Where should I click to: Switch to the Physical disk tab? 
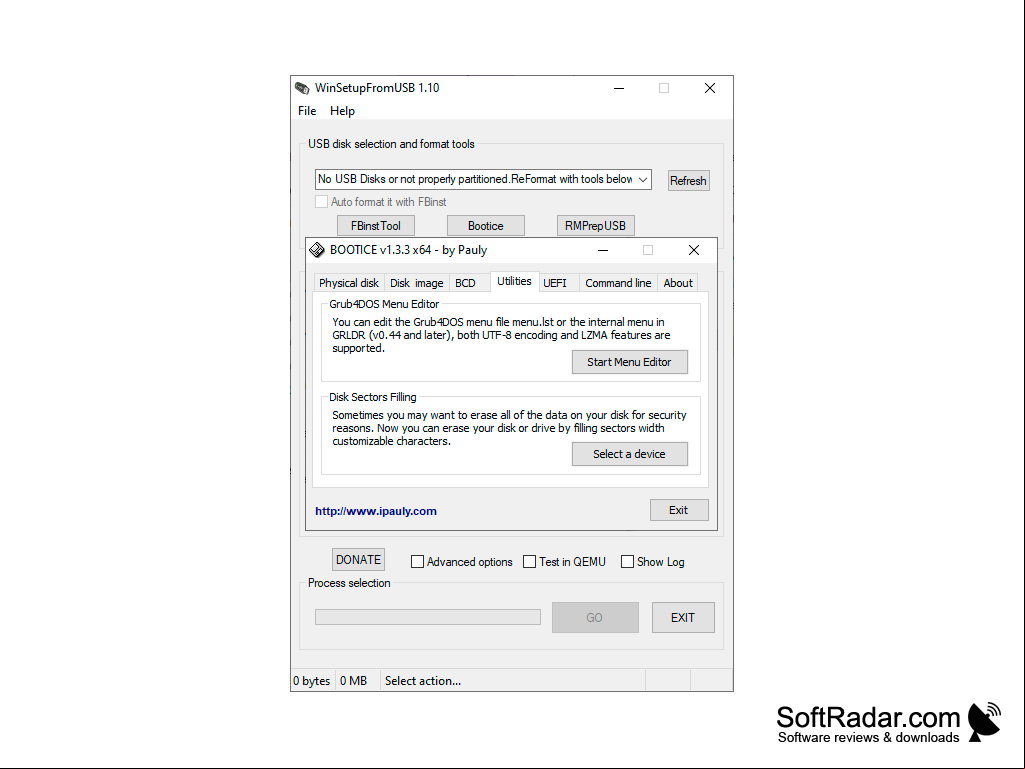[348, 282]
